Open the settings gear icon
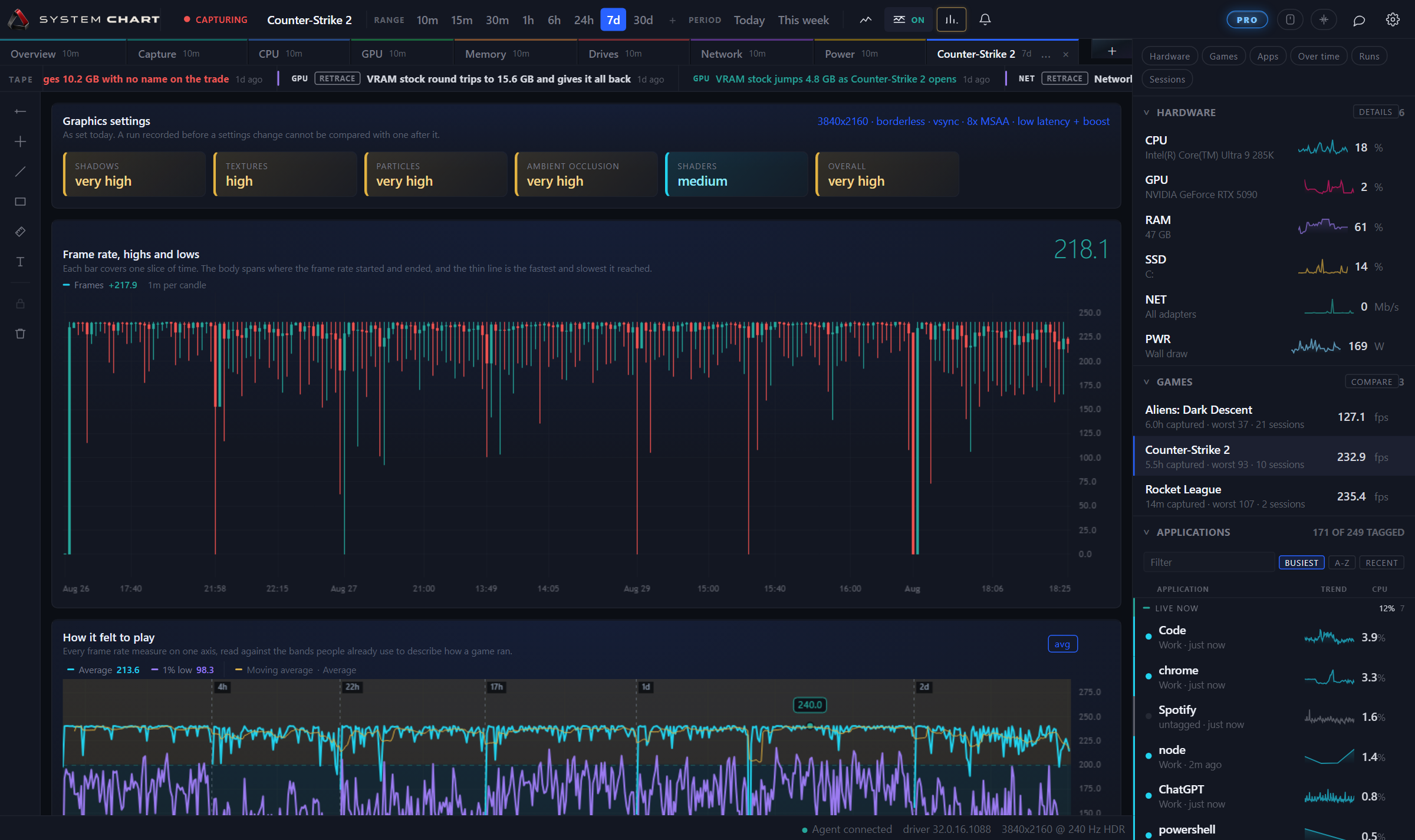Screen dimensions: 1415x840 coord(1393,19)
